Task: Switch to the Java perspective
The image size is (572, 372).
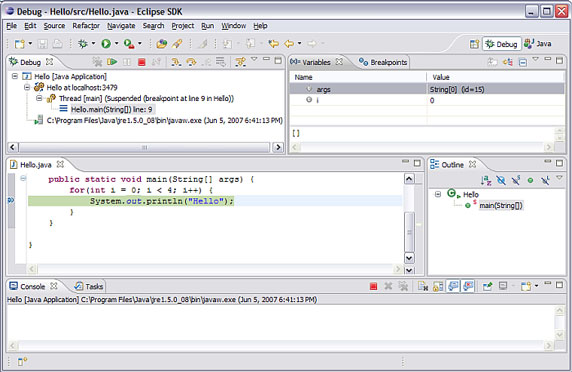Action: coord(538,44)
